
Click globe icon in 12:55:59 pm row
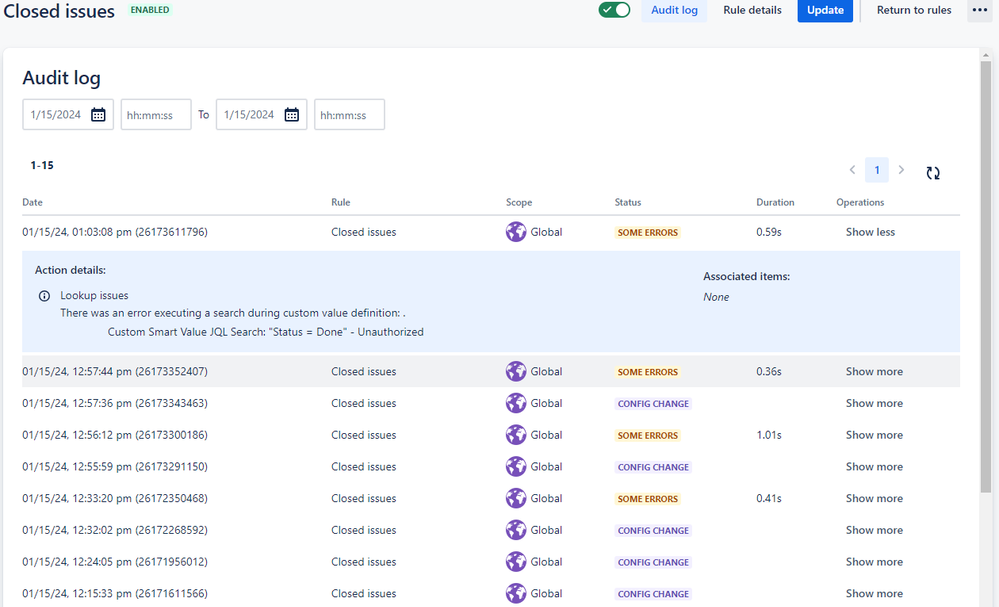click(x=516, y=467)
